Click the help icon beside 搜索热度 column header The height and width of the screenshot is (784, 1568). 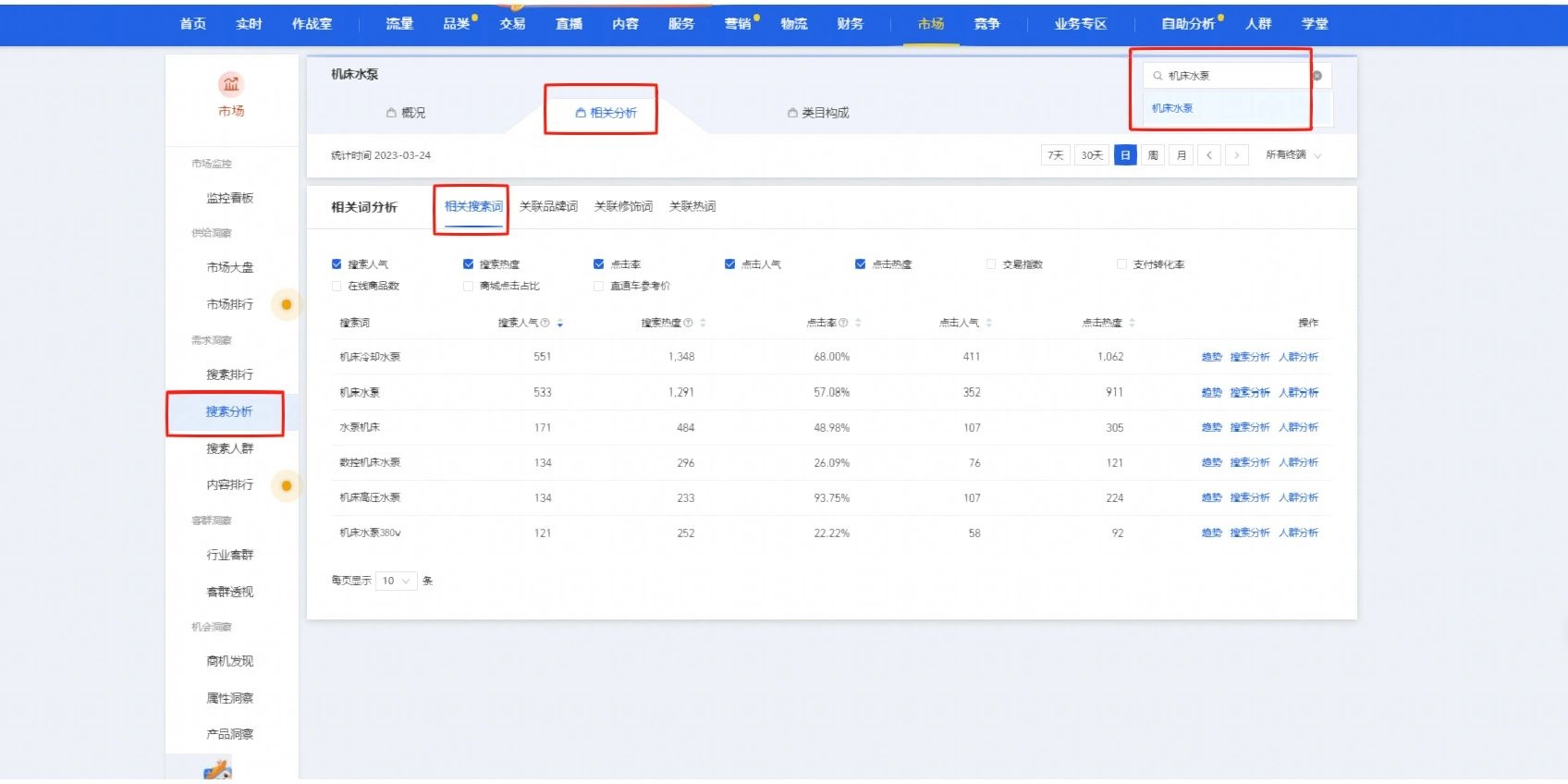click(x=688, y=323)
